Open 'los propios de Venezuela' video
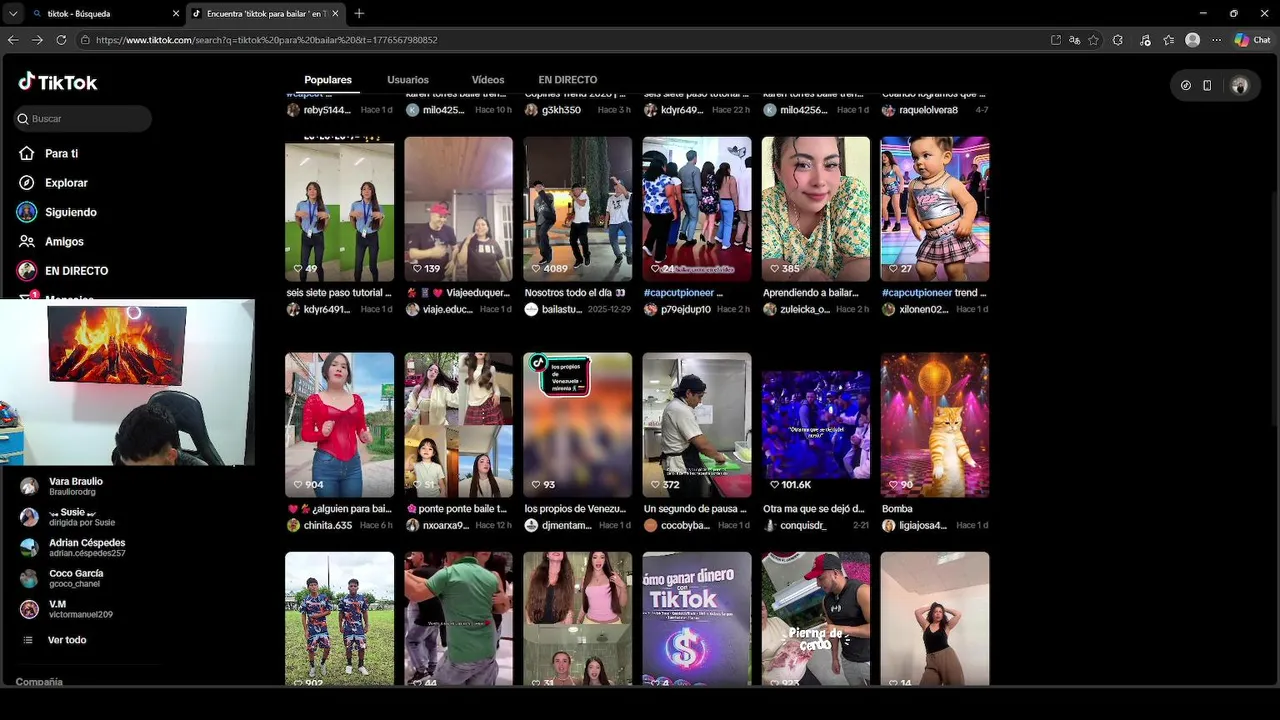Viewport: 1280px width, 720px height. point(578,425)
